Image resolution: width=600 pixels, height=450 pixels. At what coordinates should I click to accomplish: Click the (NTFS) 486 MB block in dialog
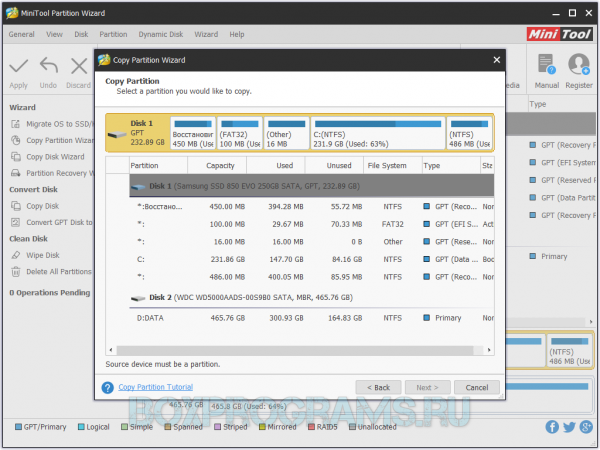coord(469,133)
